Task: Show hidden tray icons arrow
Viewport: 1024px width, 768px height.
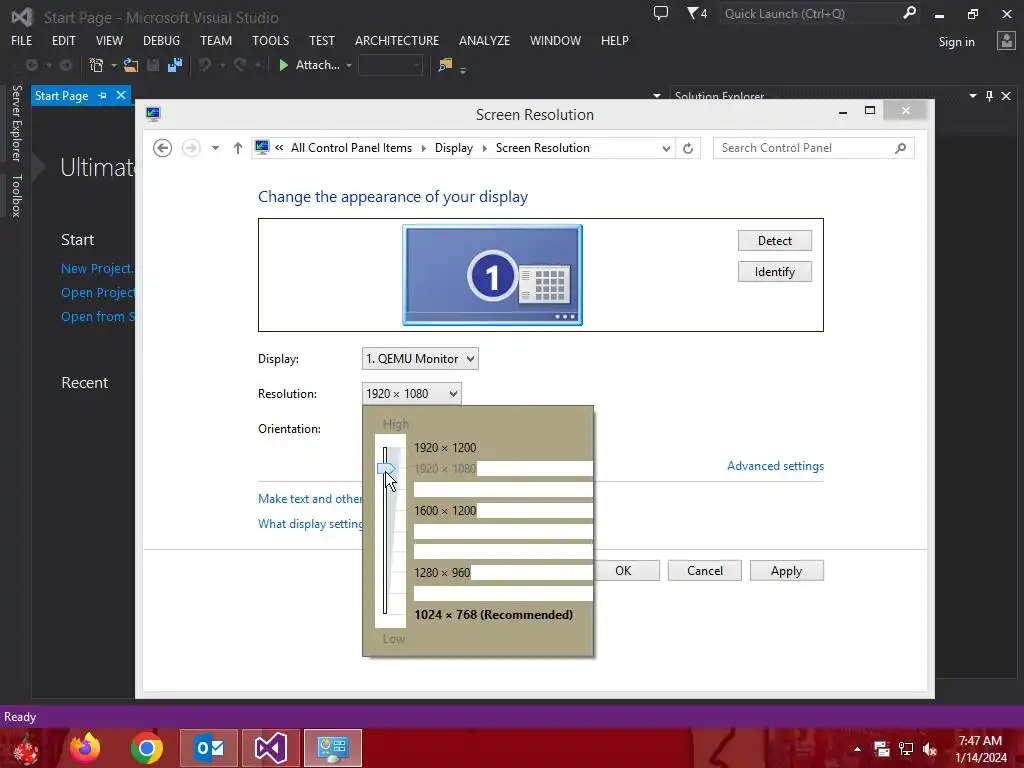Action: tap(857, 749)
